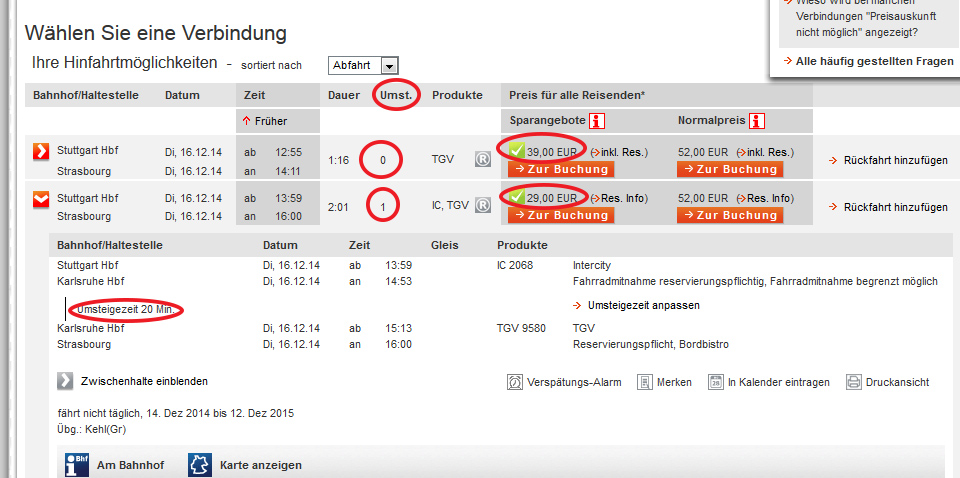Open the Abfahrt sort dropdown

pos(364,66)
